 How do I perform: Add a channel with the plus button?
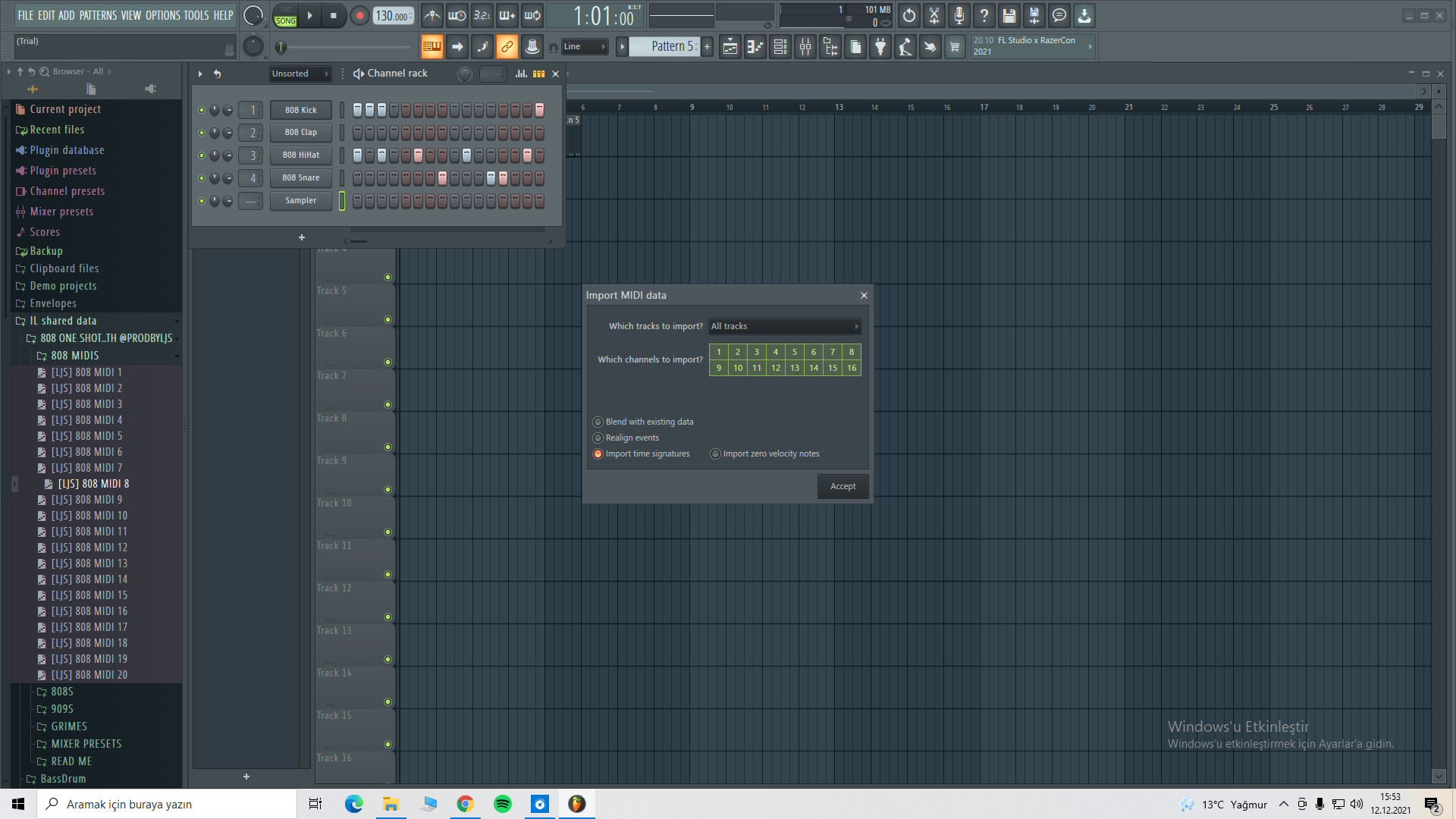302,237
